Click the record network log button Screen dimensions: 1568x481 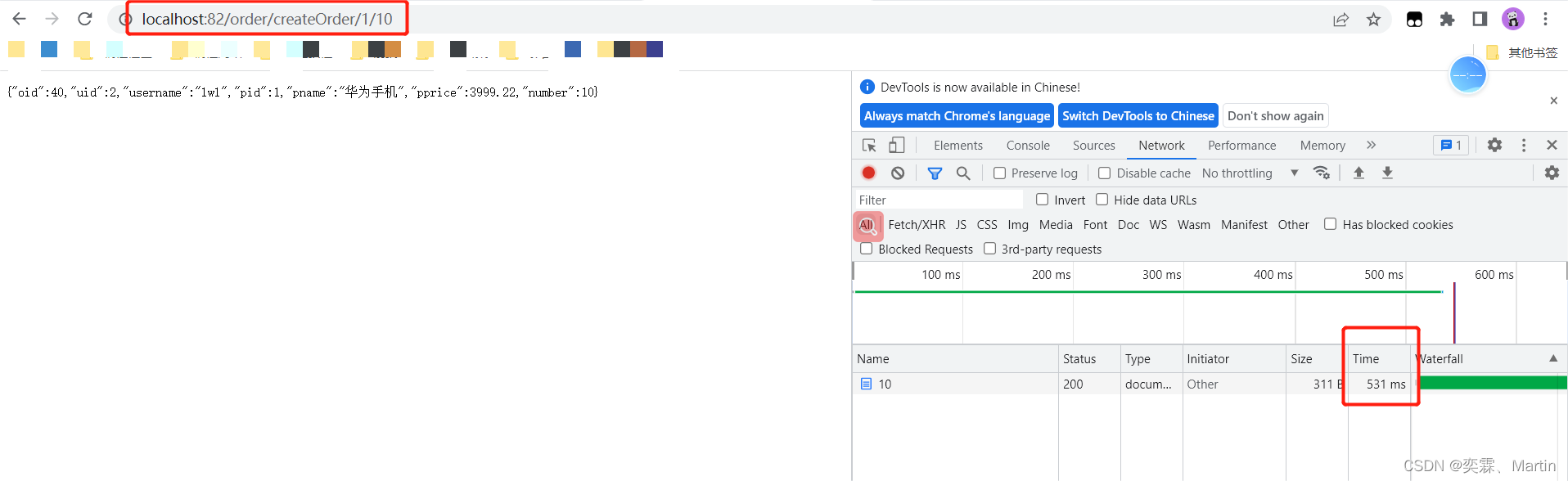coord(868,173)
